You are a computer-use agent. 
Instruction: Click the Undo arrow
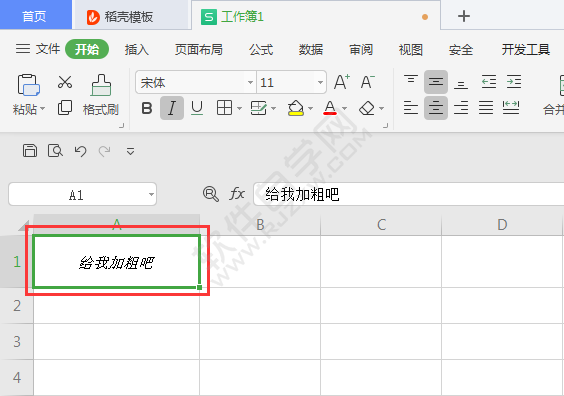(x=80, y=151)
